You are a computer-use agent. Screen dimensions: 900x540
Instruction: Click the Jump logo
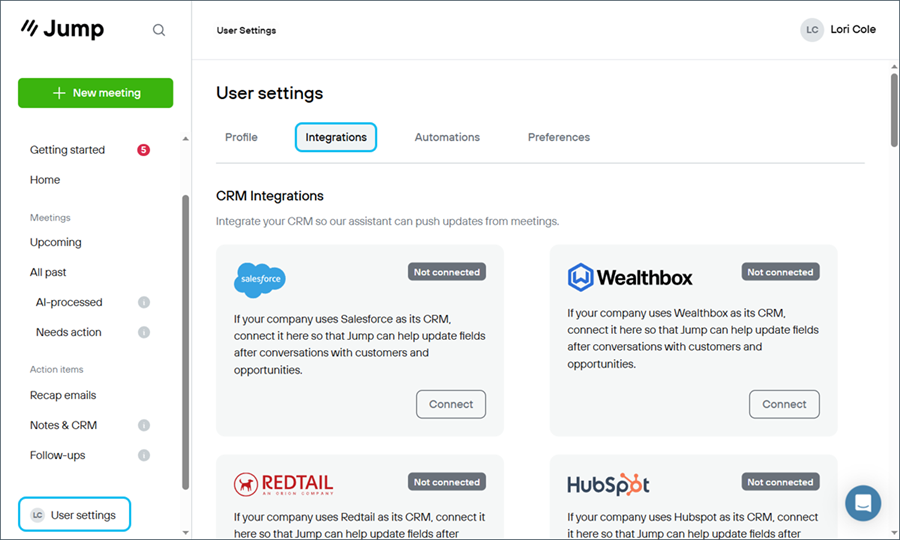pyautogui.click(x=63, y=29)
